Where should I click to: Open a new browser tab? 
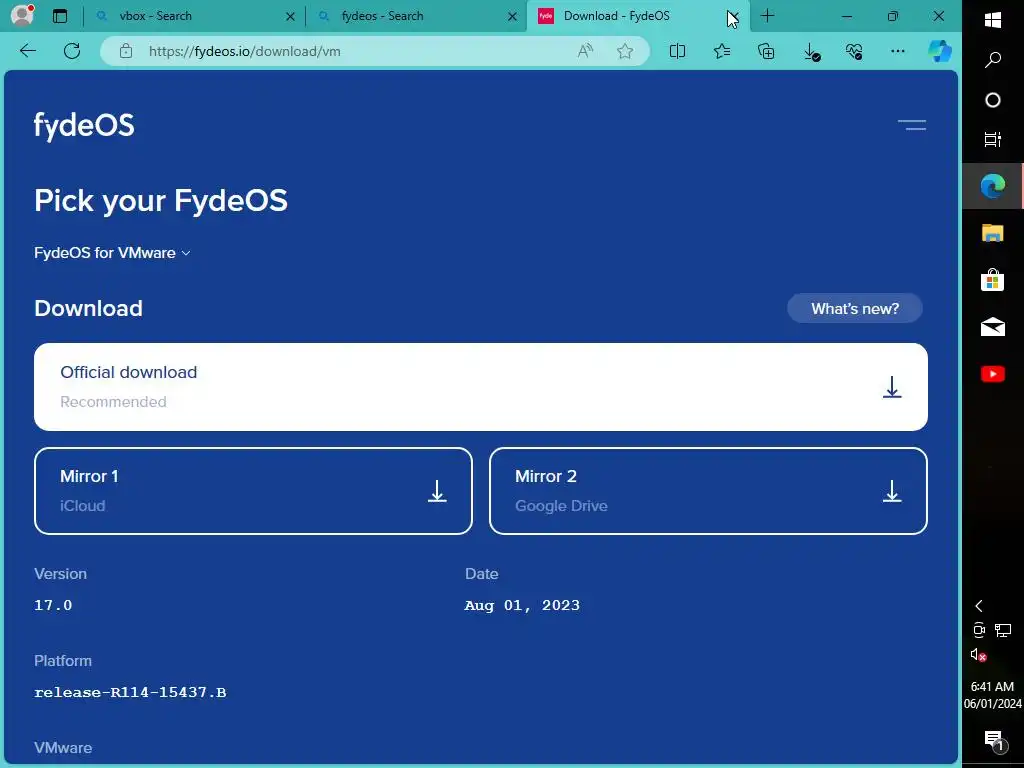point(768,16)
